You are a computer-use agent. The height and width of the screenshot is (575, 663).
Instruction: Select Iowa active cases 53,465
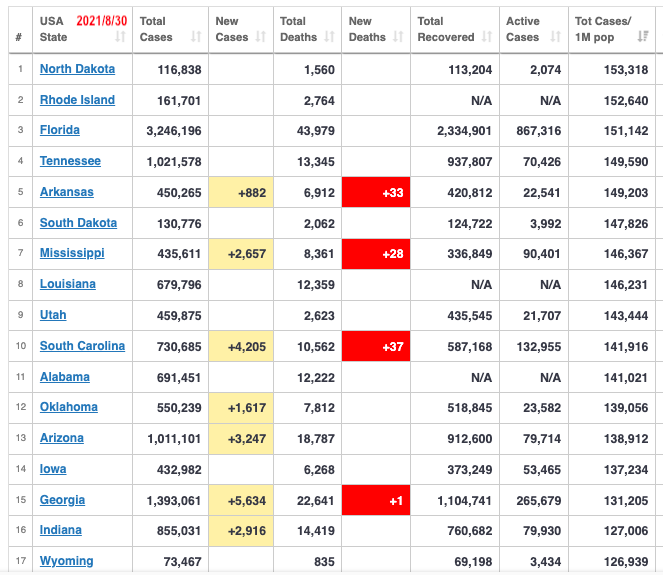542,470
